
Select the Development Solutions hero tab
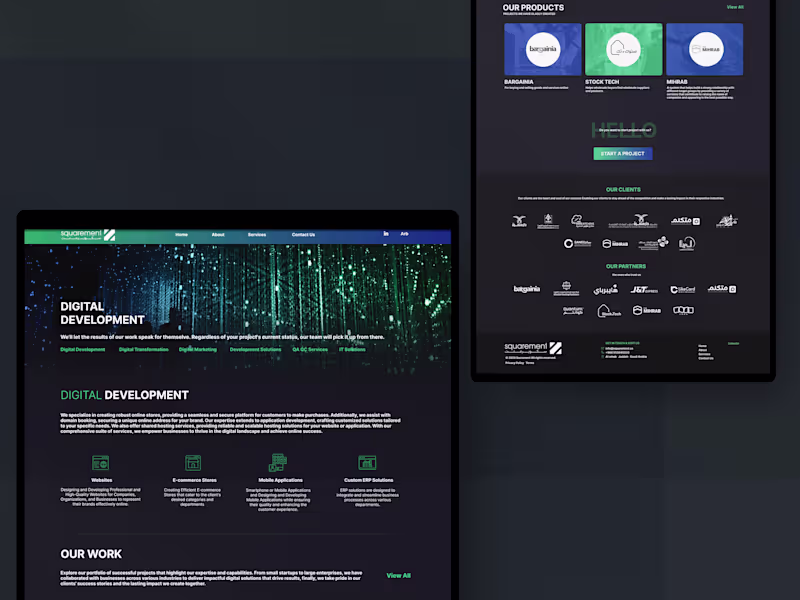(x=255, y=349)
